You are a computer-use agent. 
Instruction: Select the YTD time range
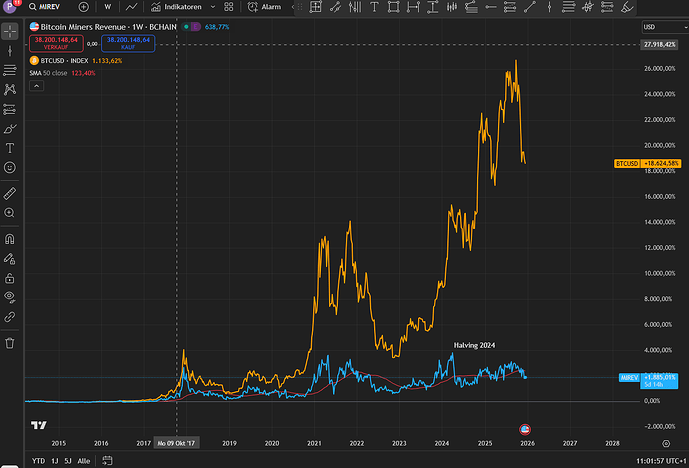(x=38, y=461)
